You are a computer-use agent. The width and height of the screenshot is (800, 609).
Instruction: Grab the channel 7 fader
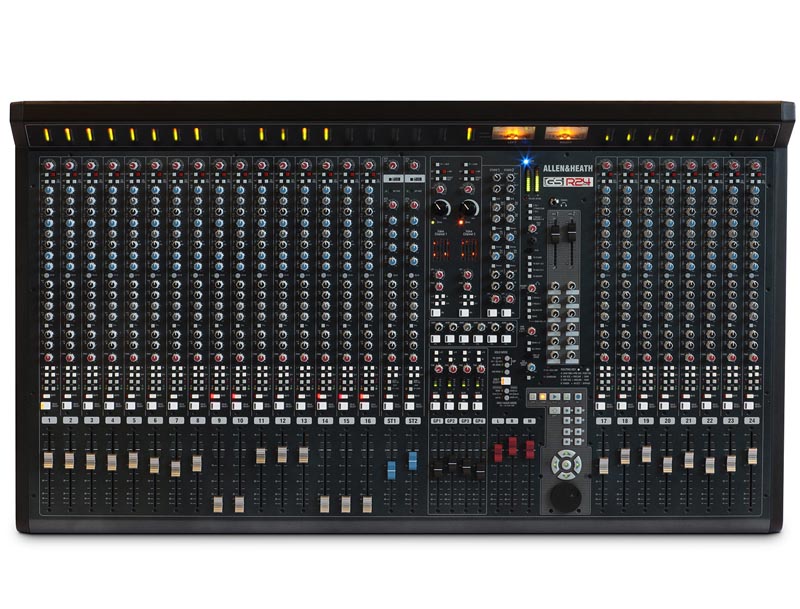pos(176,468)
